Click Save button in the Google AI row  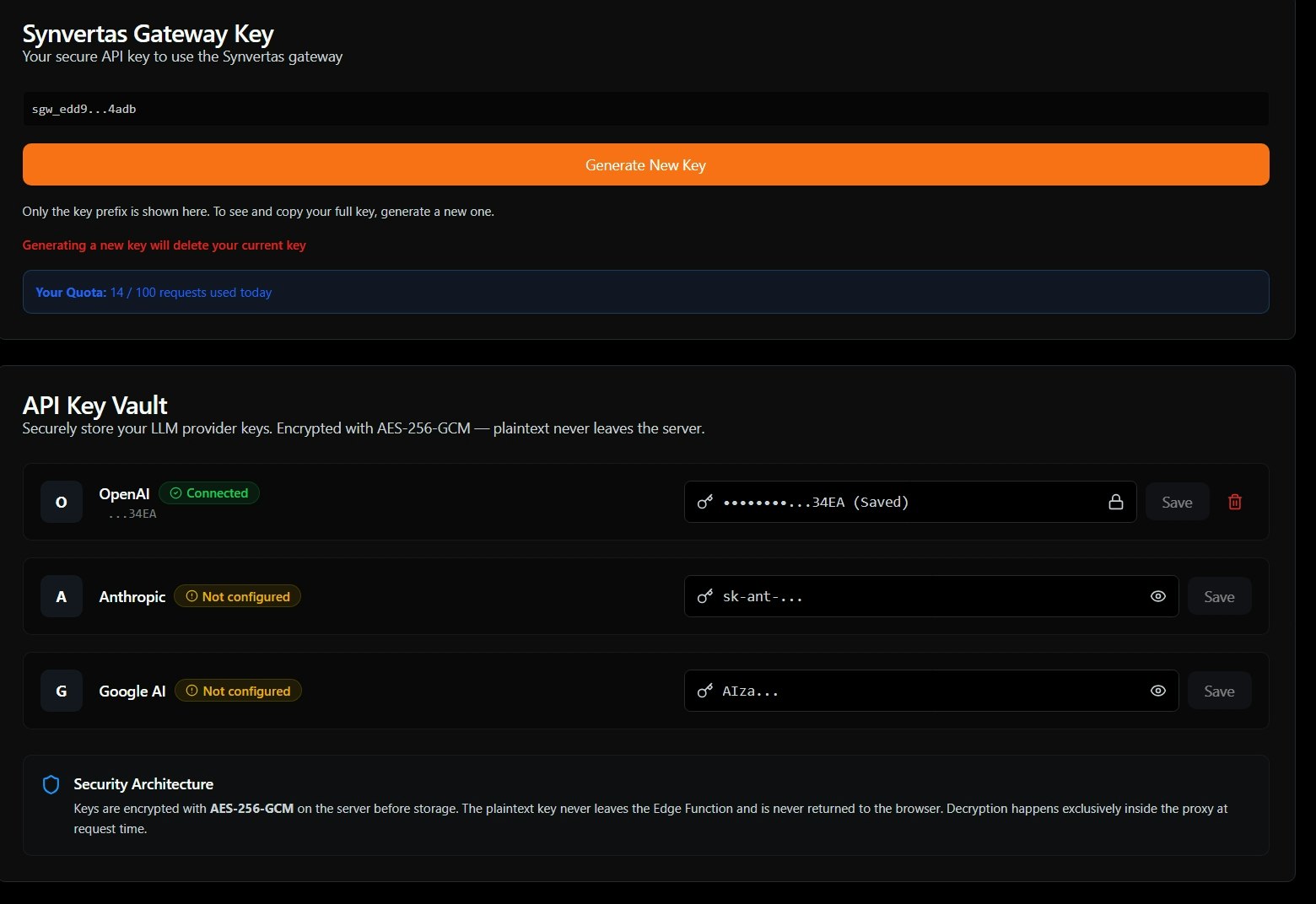click(1219, 691)
